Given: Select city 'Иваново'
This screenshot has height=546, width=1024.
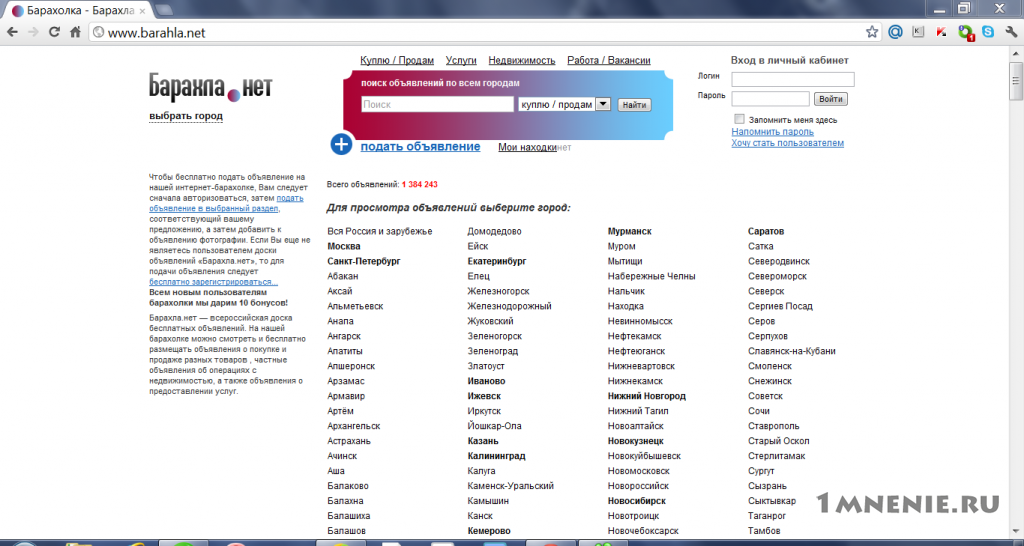Looking at the screenshot, I should click(486, 381).
